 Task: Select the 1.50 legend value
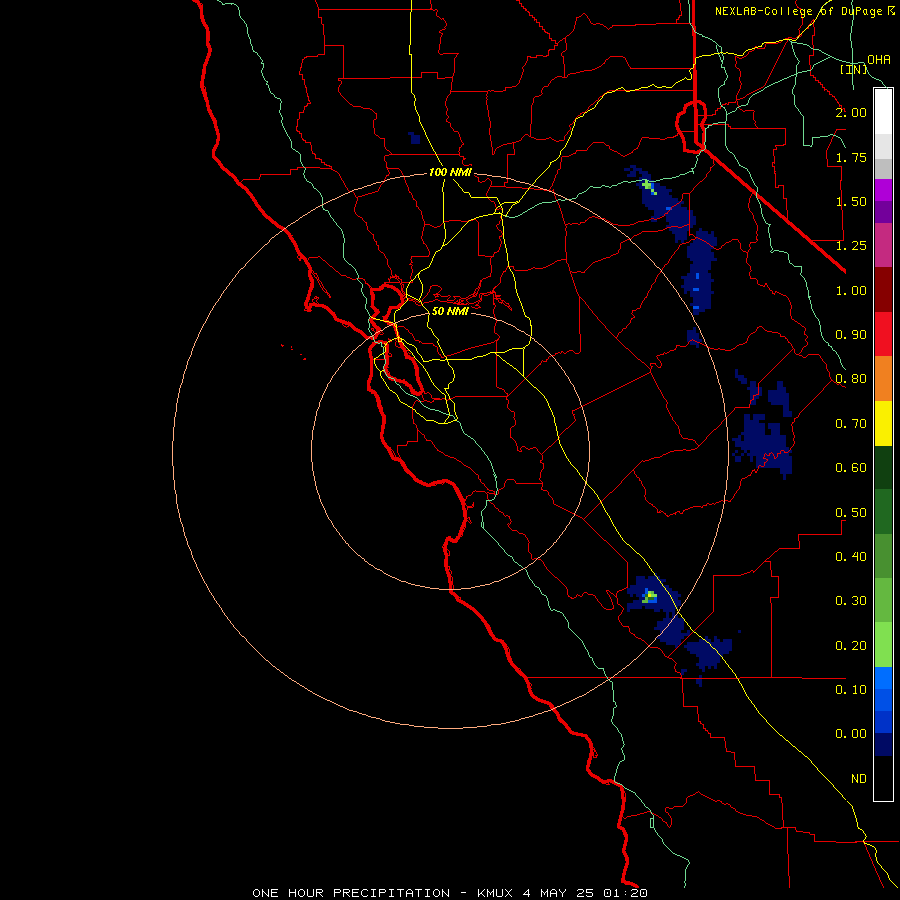(x=851, y=201)
